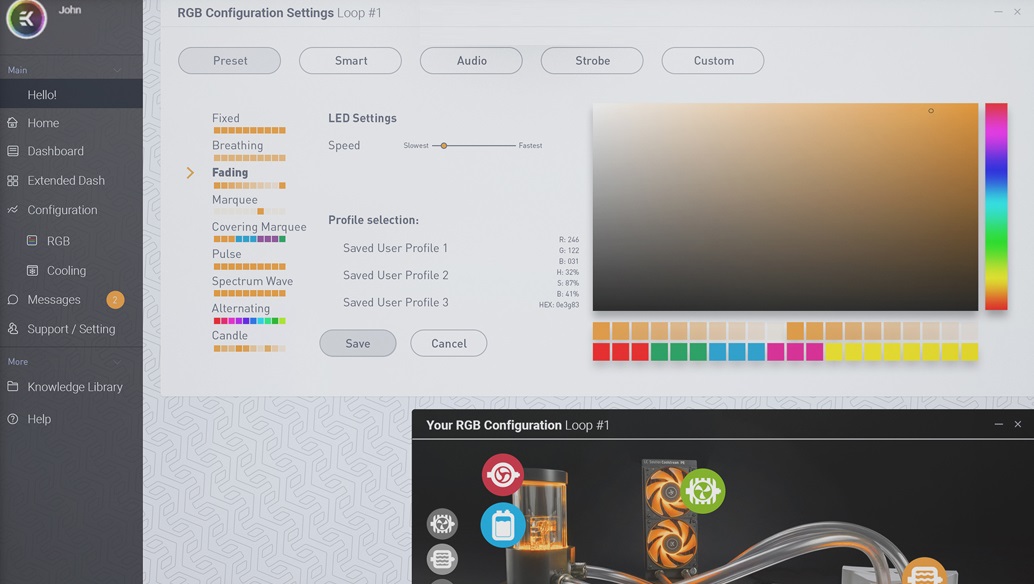Viewport: 1034px width, 584px height.
Task: Select the green radiator fan icon
Action: (x=703, y=491)
